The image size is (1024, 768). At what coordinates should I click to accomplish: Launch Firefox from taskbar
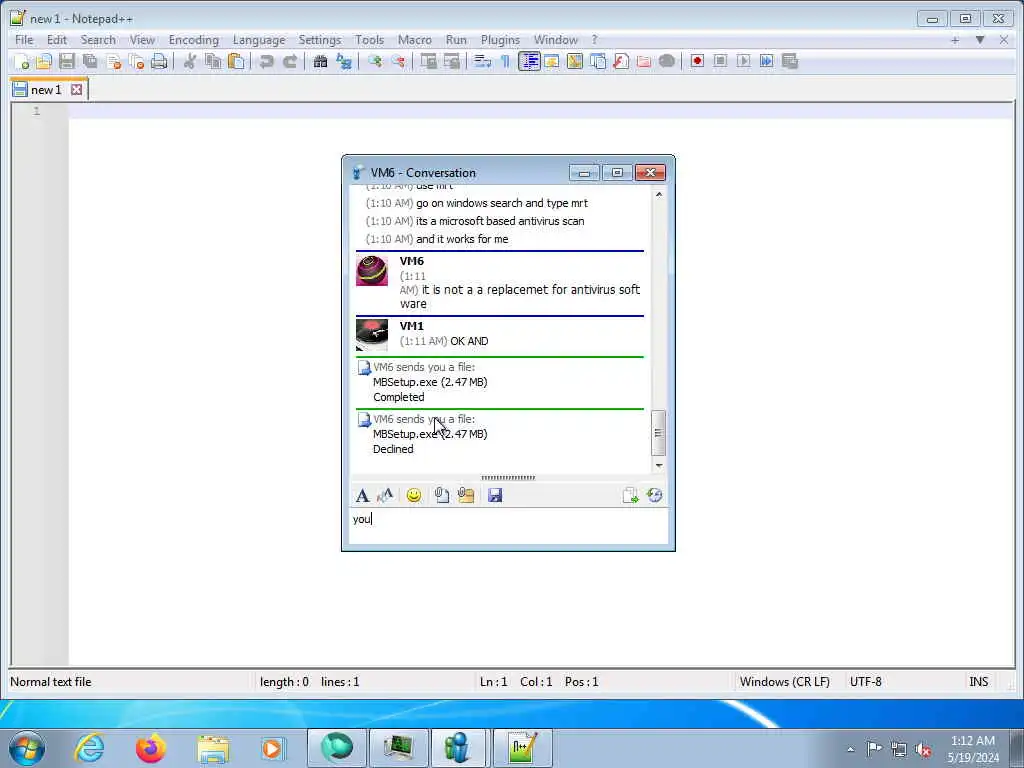pos(151,748)
